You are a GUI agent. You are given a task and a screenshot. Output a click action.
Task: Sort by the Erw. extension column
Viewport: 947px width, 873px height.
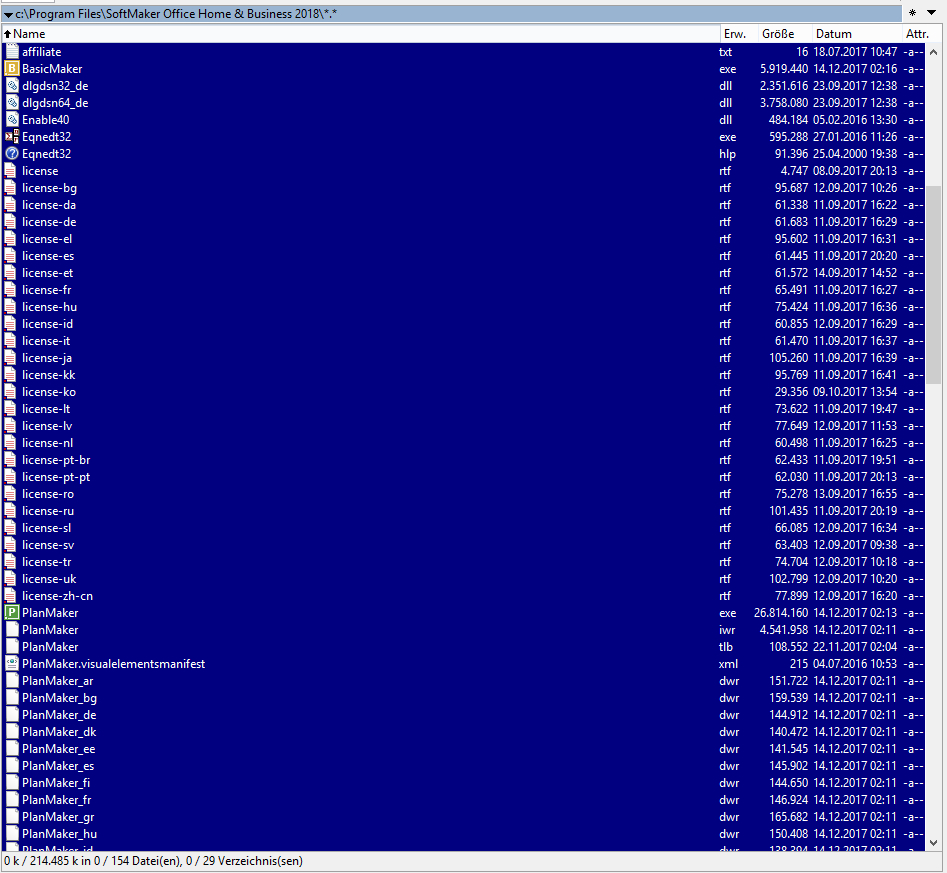pyautogui.click(x=739, y=34)
